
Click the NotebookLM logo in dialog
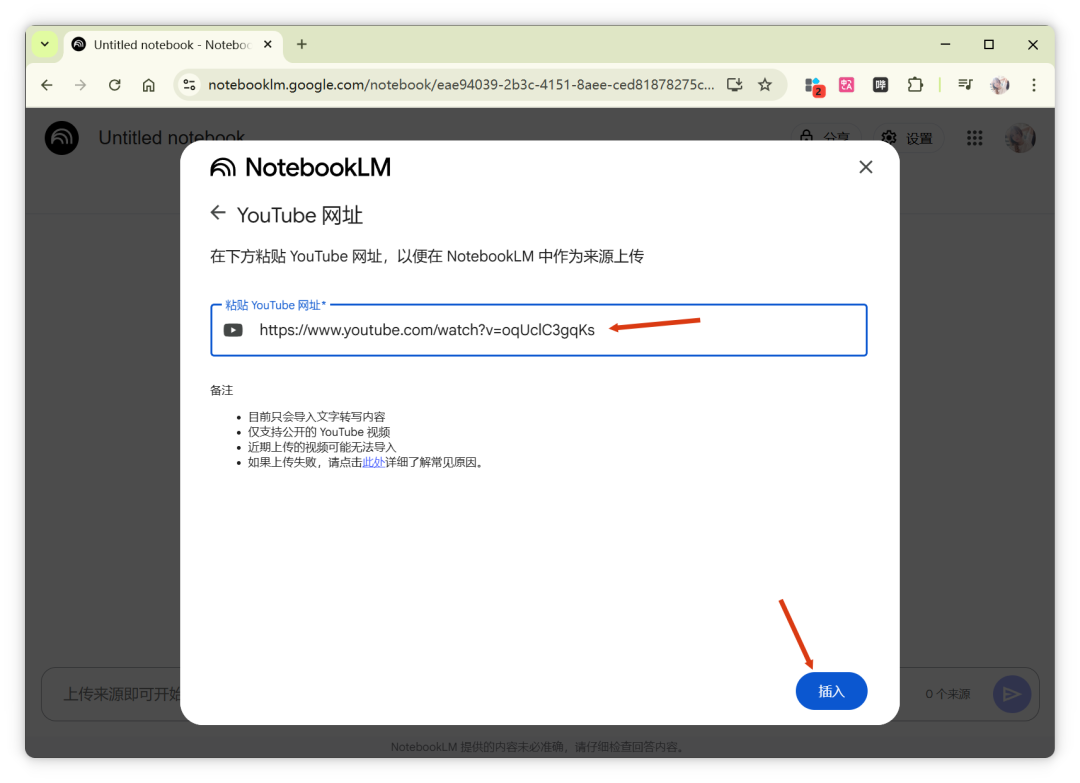click(x=300, y=167)
